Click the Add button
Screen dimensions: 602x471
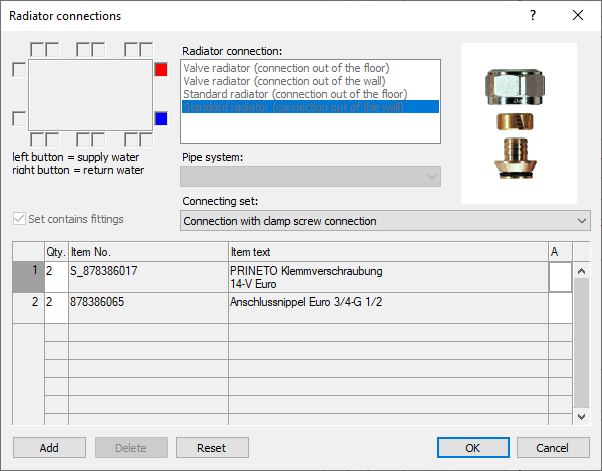point(49,448)
